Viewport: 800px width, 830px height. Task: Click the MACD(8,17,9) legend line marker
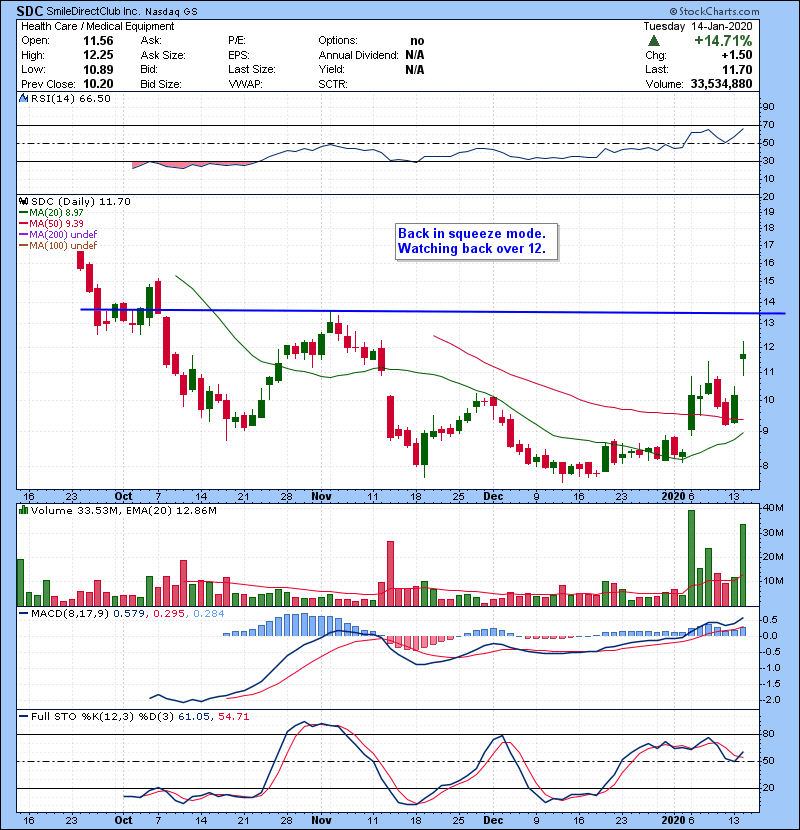point(24,614)
